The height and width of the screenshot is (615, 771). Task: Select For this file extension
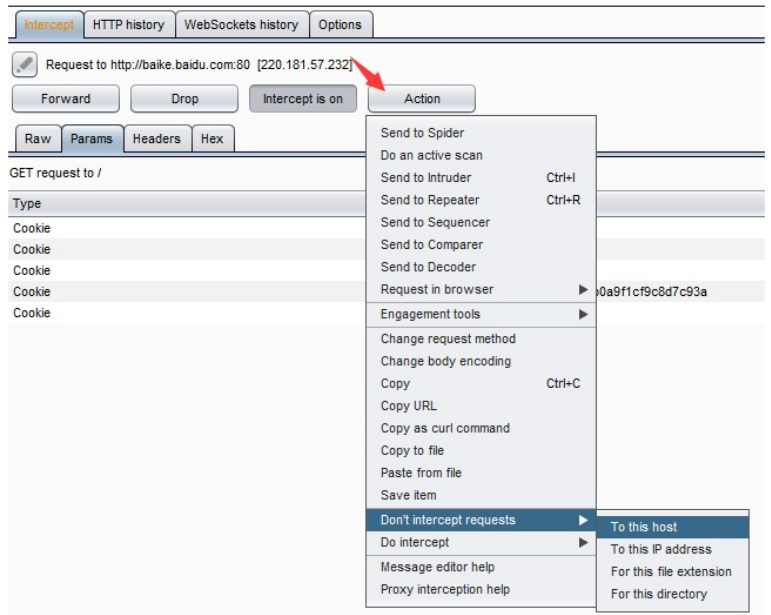pyautogui.click(x=673, y=572)
